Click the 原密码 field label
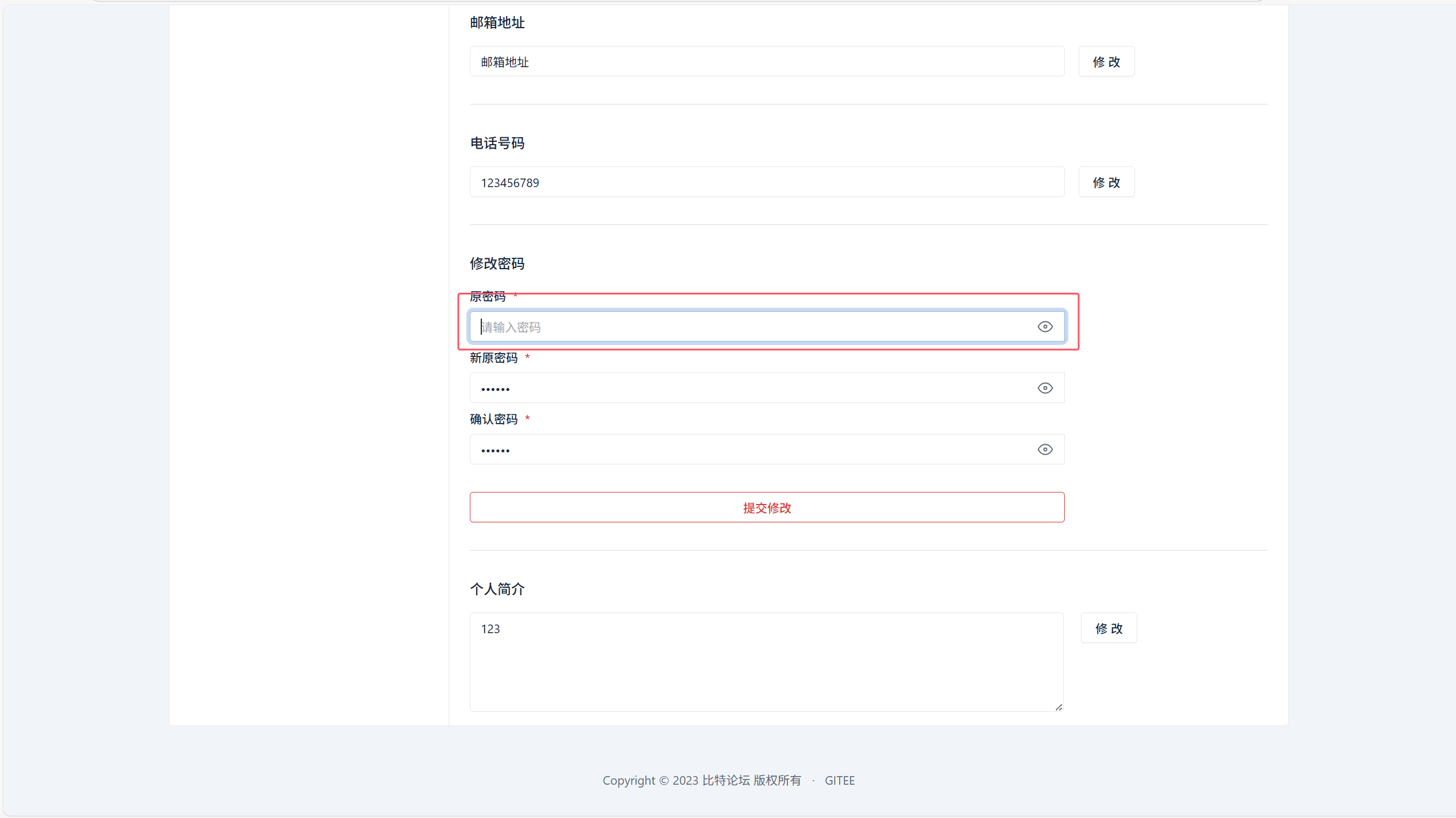Image resolution: width=1456 pixels, height=818 pixels. click(488, 297)
